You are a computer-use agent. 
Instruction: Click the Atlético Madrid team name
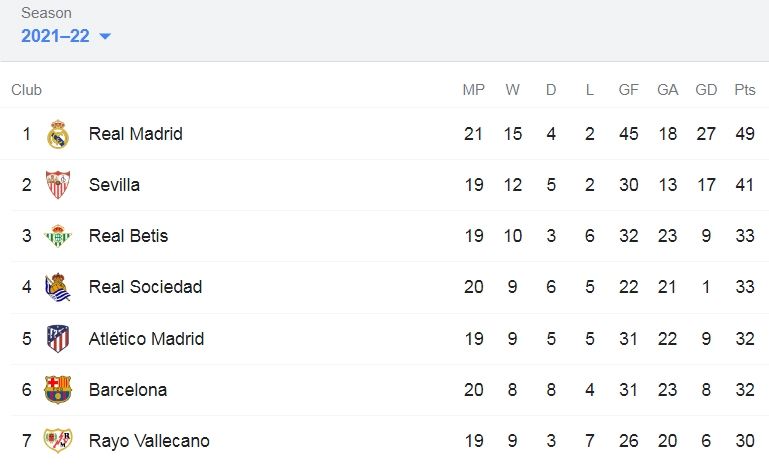pyautogui.click(x=146, y=338)
